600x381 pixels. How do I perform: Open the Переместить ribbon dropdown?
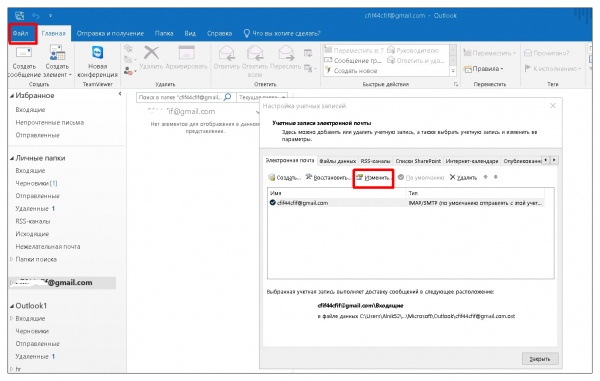pyautogui.click(x=490, y=53)
